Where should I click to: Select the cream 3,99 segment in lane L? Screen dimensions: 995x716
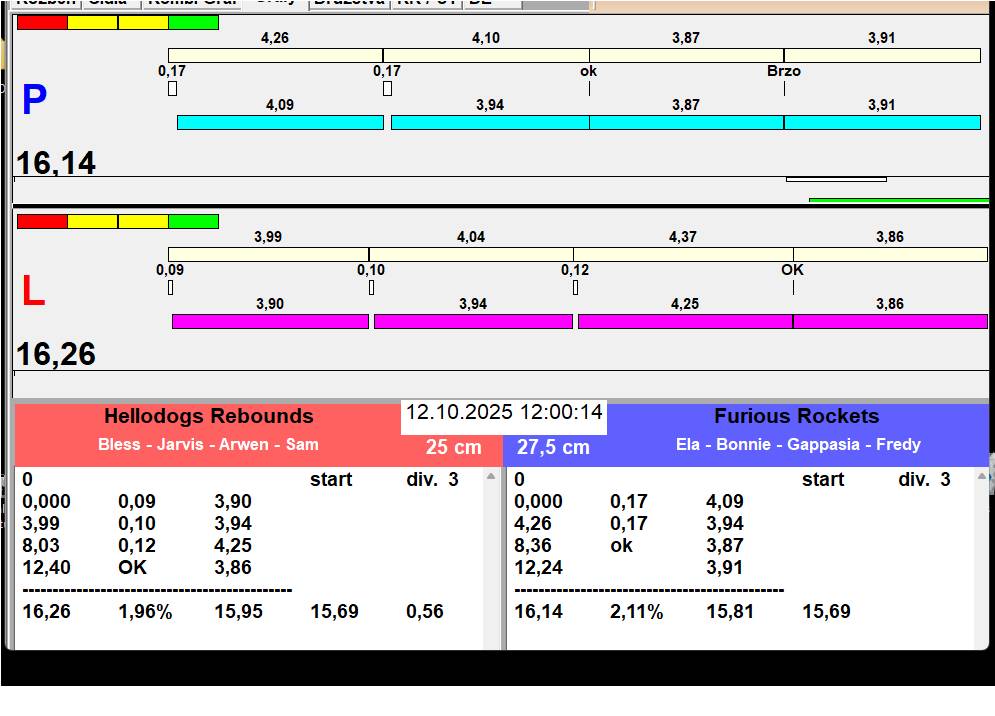[x=268, y=255]
